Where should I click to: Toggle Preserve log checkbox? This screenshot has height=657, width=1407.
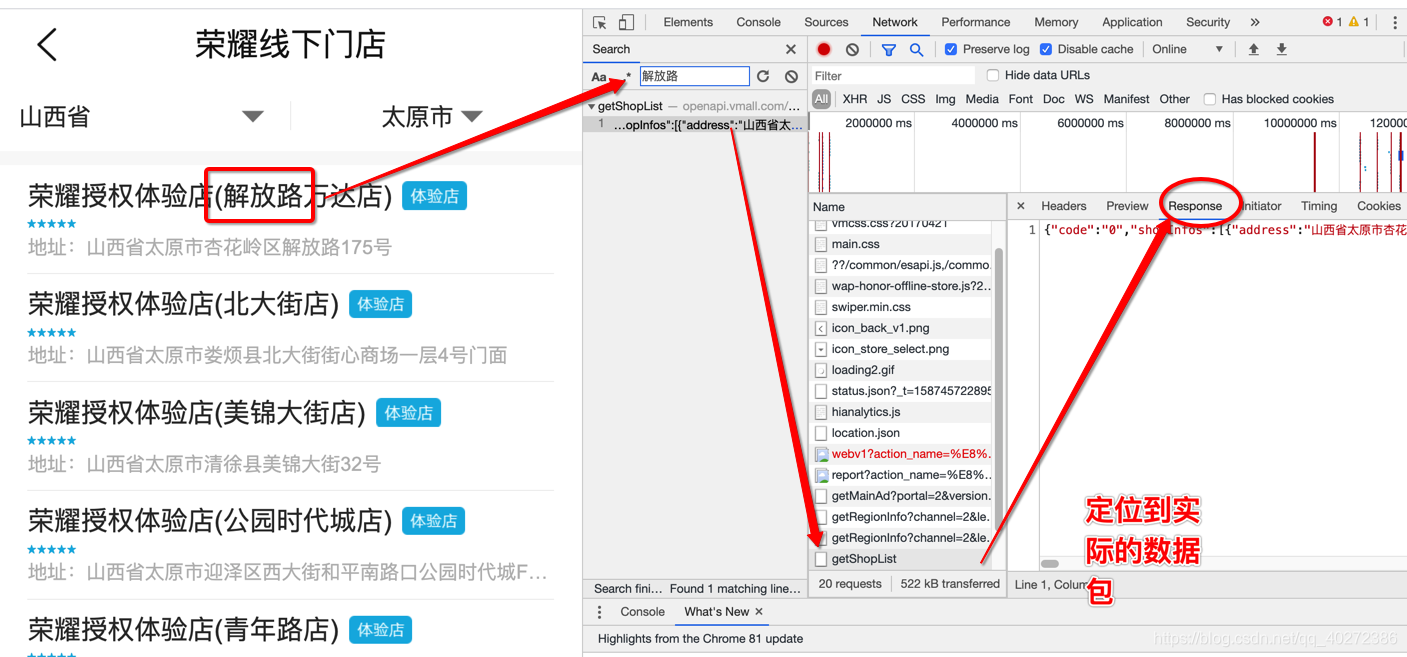tap(951, 49)
